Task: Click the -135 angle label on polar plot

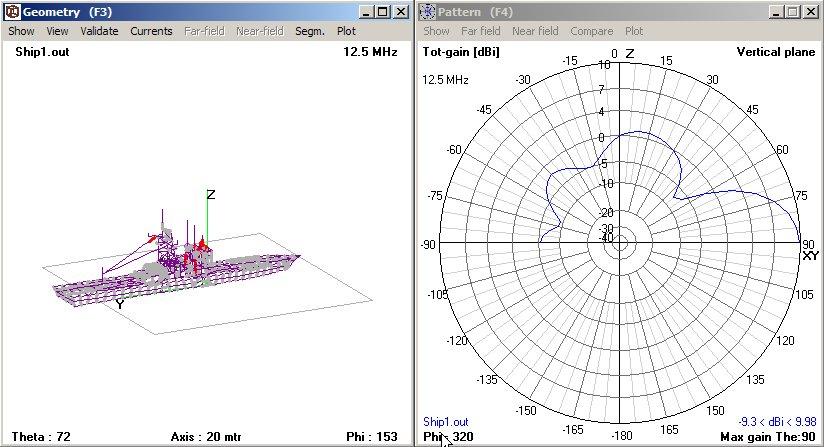Action: pyautogui.click(x=487, y=379)
